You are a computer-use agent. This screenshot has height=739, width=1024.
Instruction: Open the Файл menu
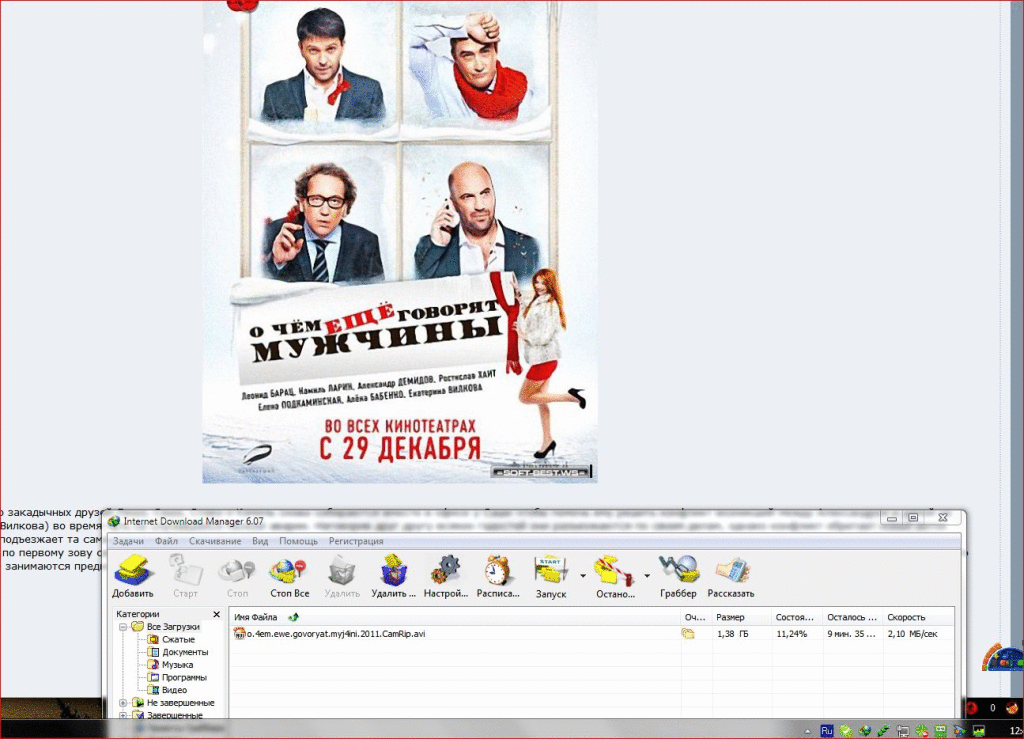tap(167, 541)
